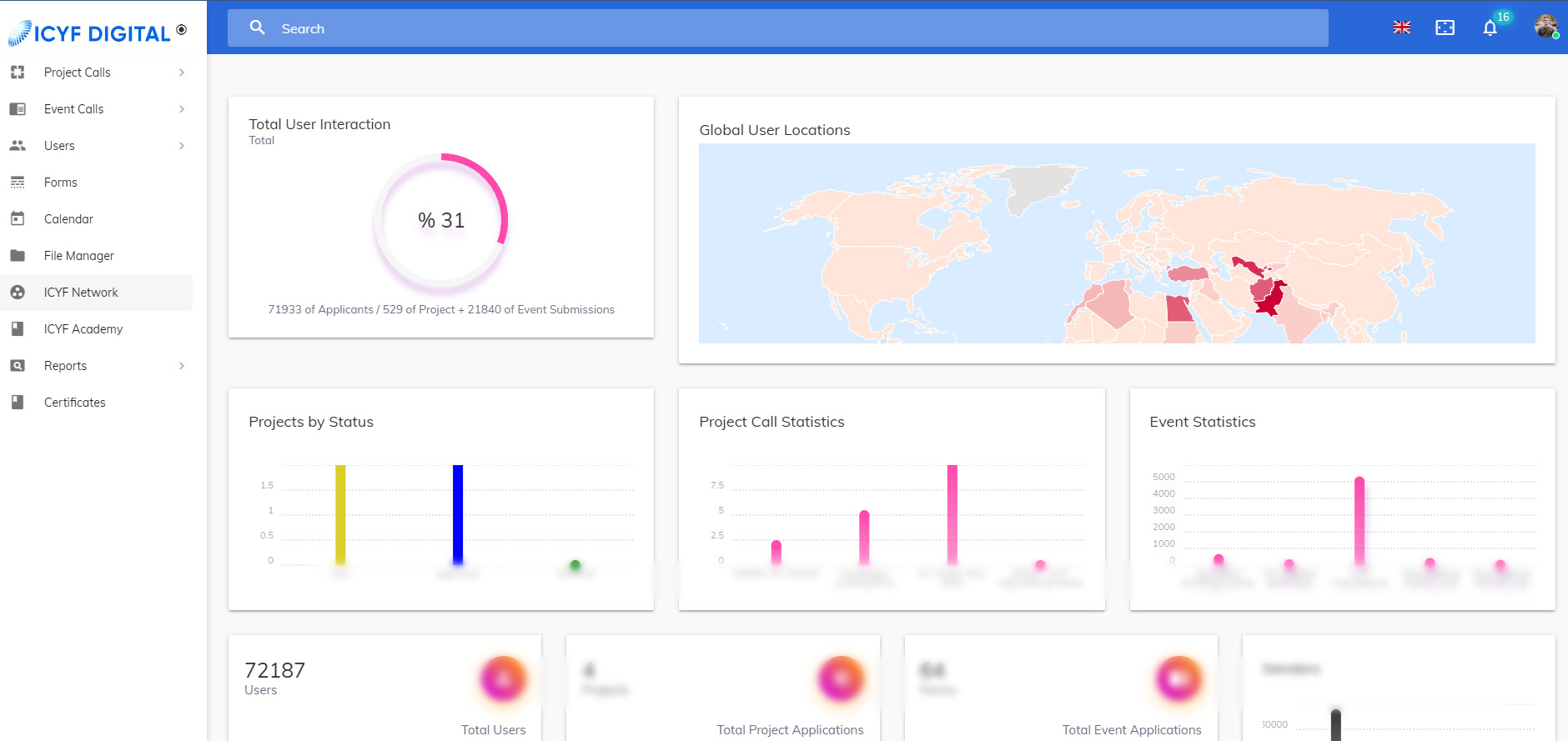The height and width of the screenshot is (741, 1568).
Task: Click the search magnifier icon
Action: point(258,28)
